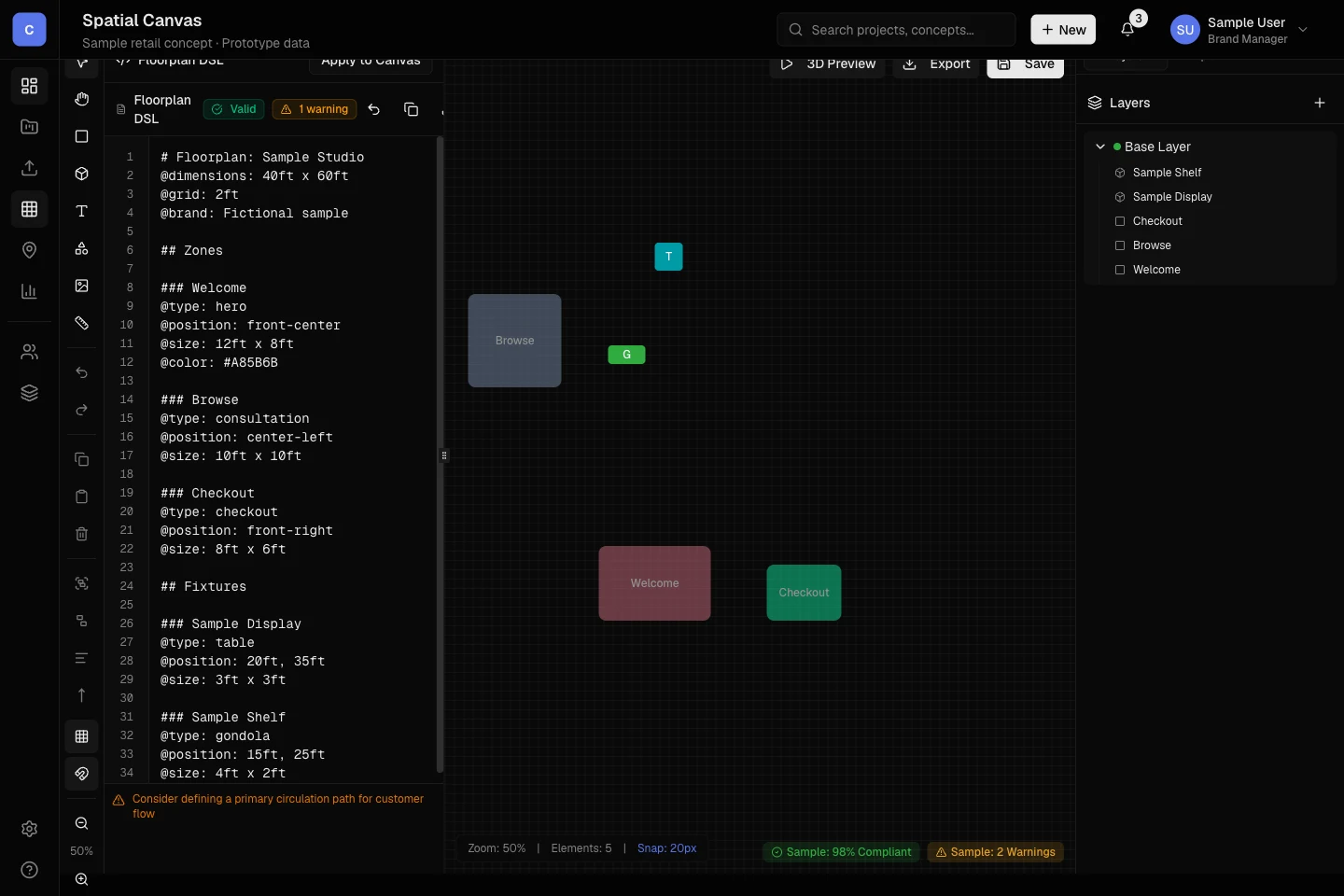The width and height of the screenshot is (1344, 896).
Task: Click the zoom out magnifier
Action: (x=82, y=823)
